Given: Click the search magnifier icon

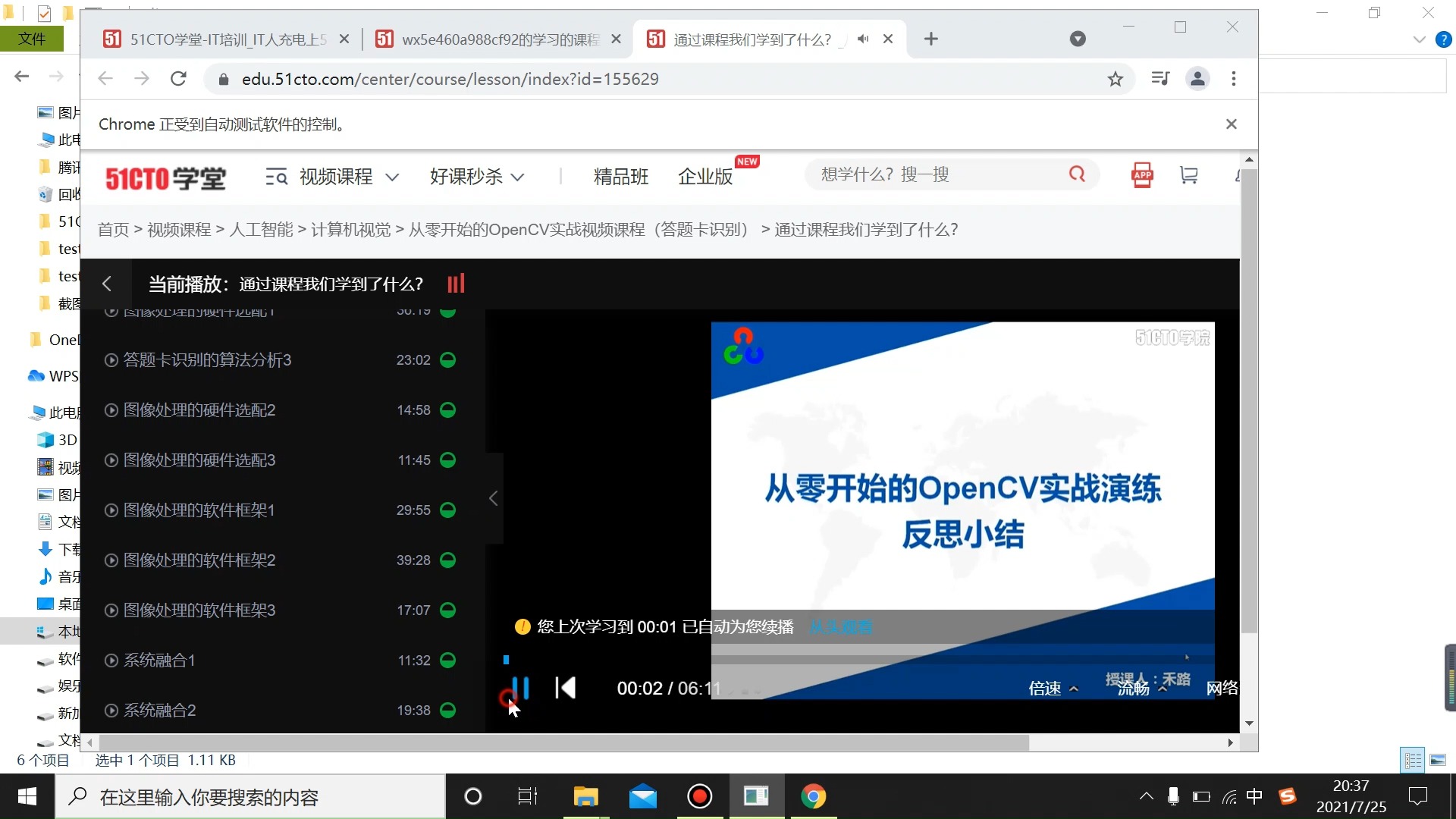Looking at the screenshot, I should pos(1077,174).
